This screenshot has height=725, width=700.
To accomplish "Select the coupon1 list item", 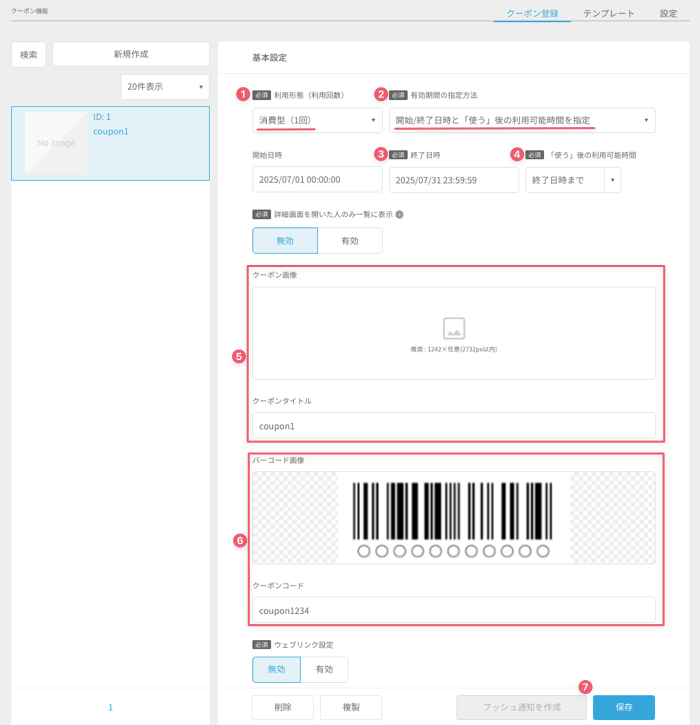I will tap(111, 143).
